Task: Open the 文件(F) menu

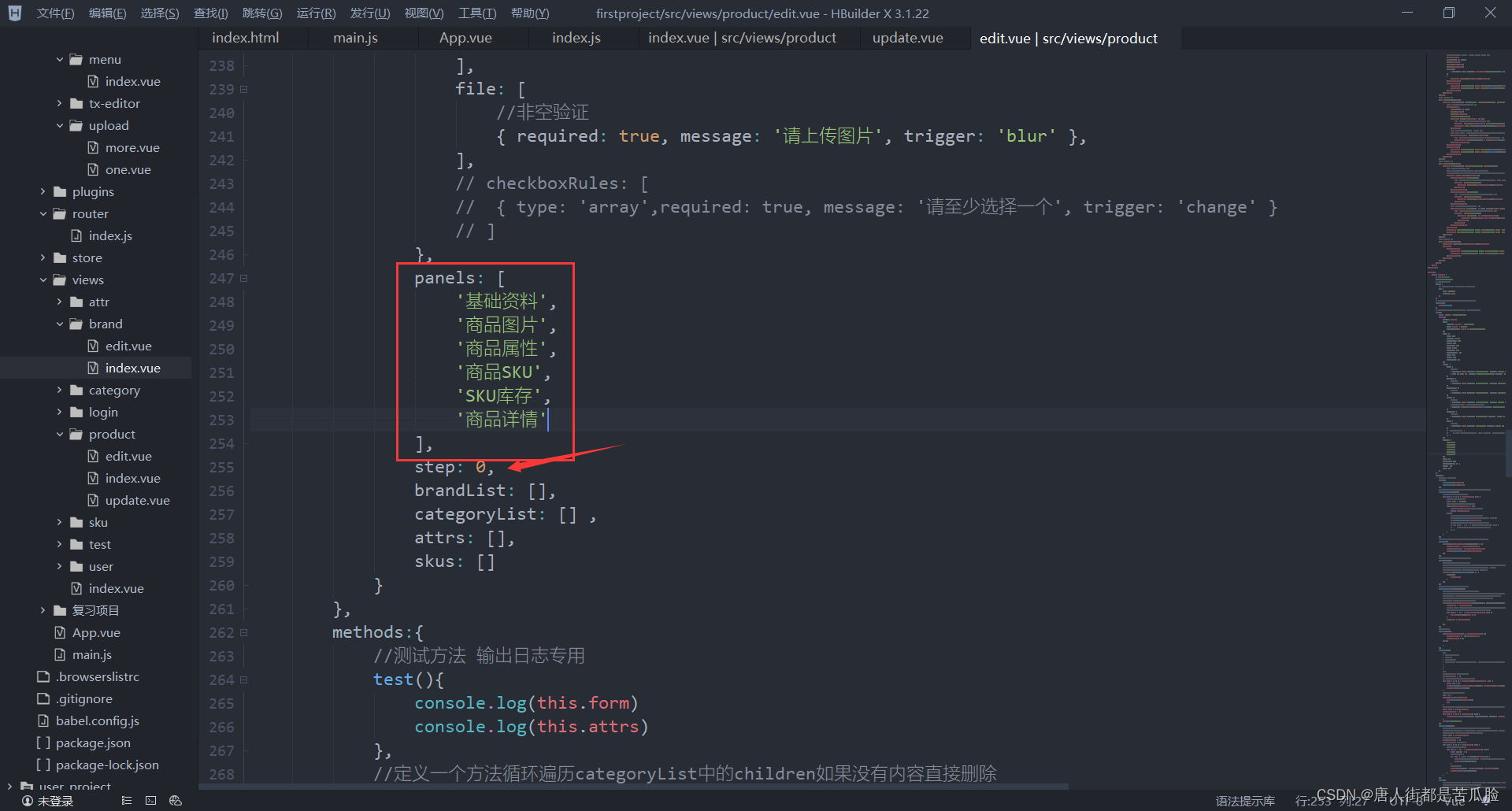Action: 55,13
